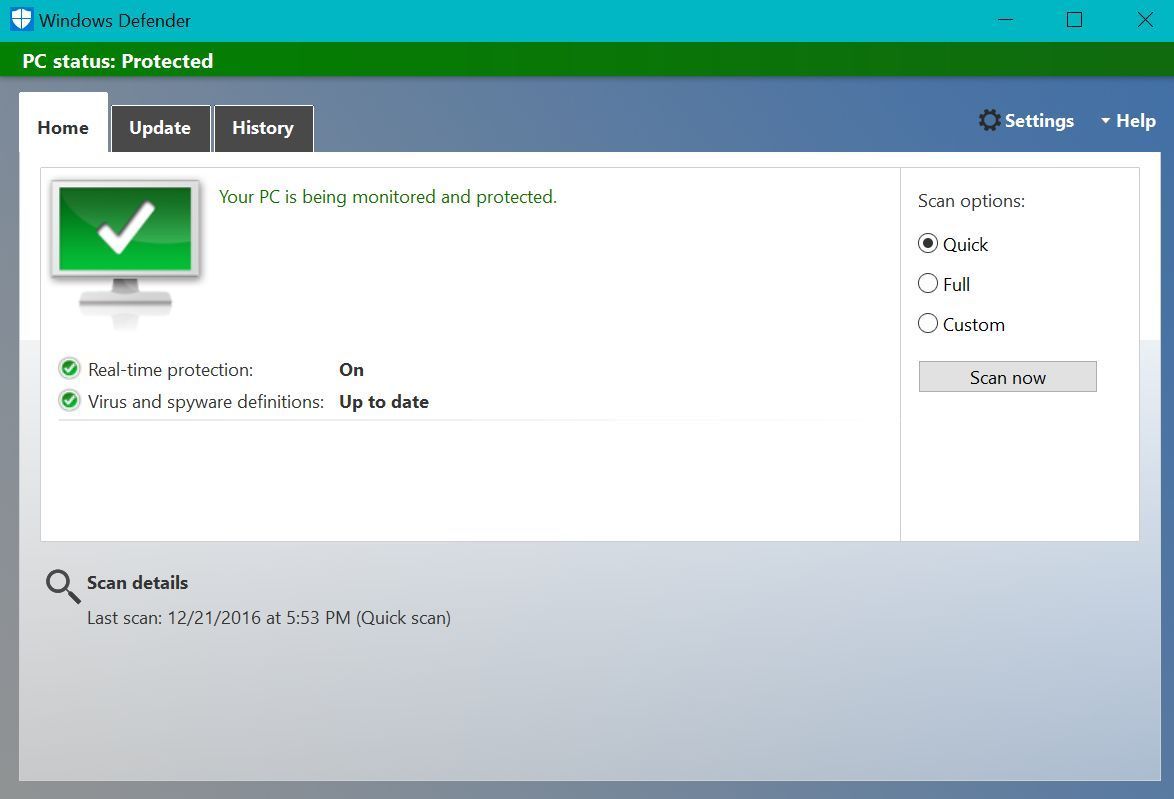Screen dimensions: 1174x799
Task: Click the magnifying glass Scan details icon
Action: (x=63, y=586)
